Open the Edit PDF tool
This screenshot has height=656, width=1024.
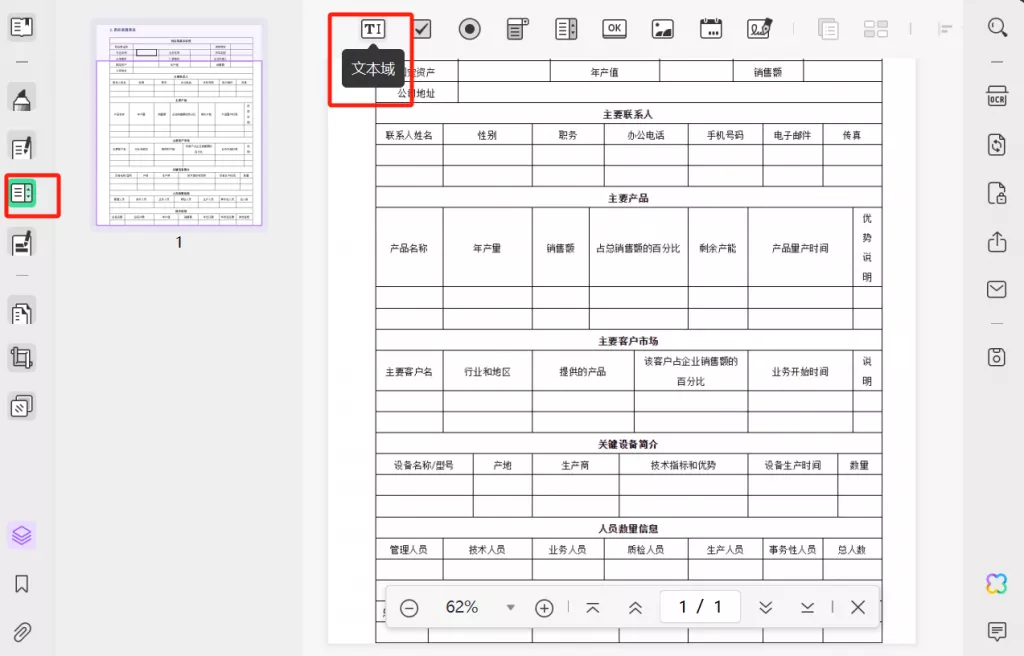click(x=22, y=147)
